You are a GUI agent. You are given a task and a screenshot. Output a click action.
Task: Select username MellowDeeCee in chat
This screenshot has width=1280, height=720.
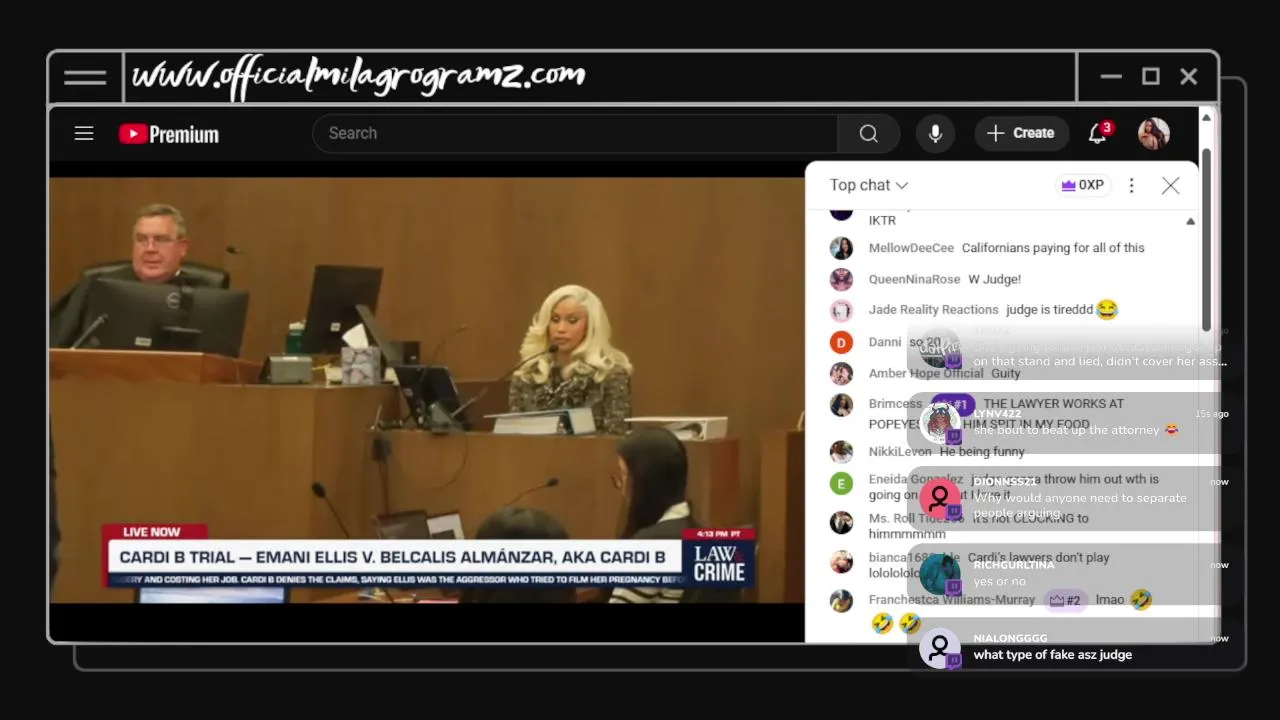(911, 248)
